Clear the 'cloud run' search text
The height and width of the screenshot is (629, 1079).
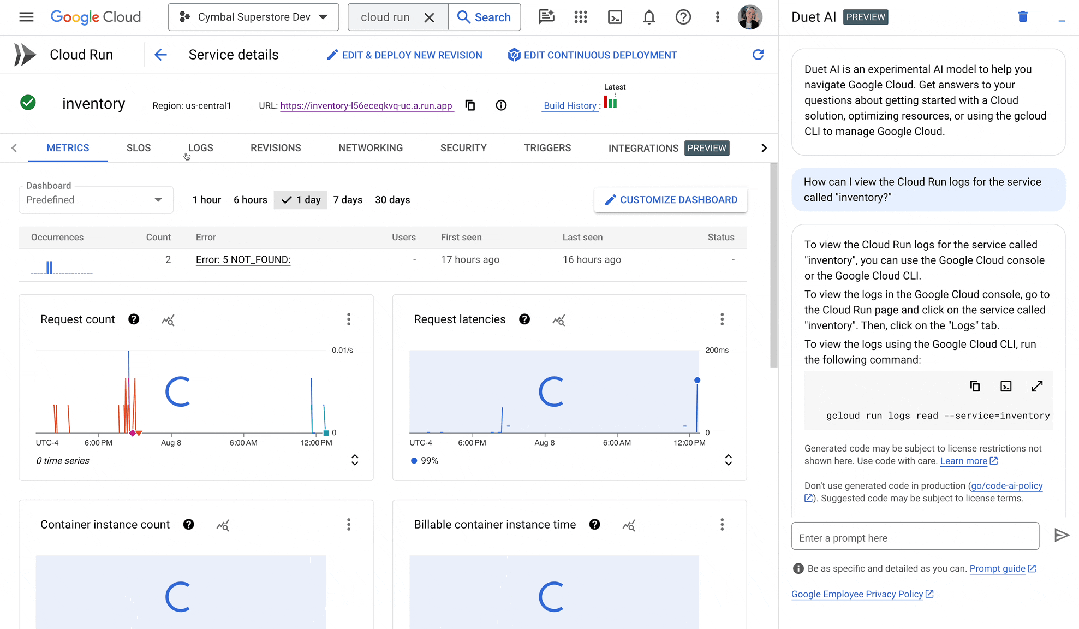429,17
